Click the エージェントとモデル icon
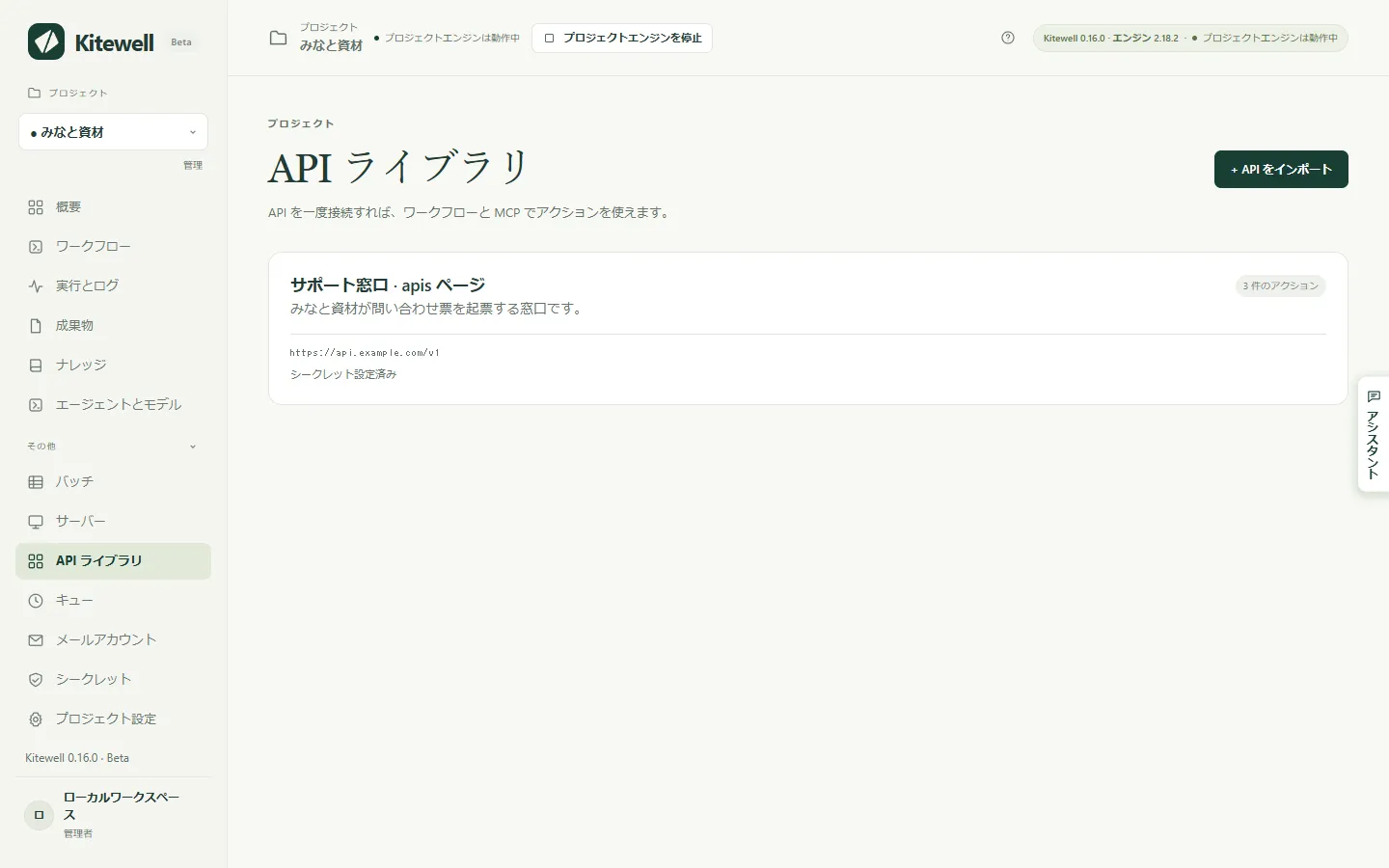 tap(36, 405)
